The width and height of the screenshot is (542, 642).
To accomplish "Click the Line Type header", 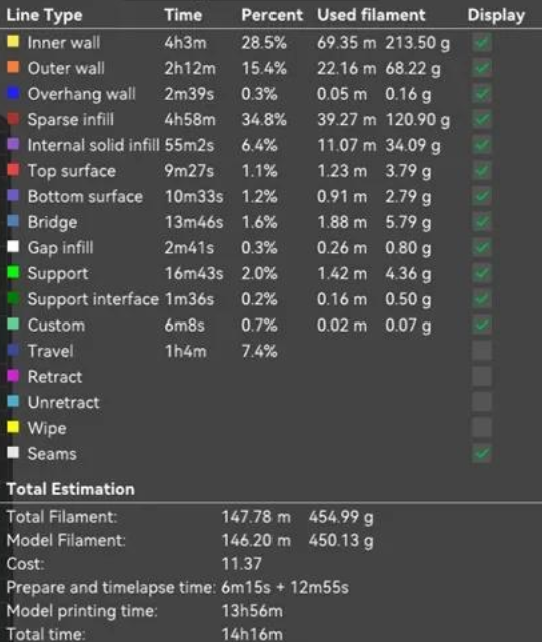I will pos(44,16).
